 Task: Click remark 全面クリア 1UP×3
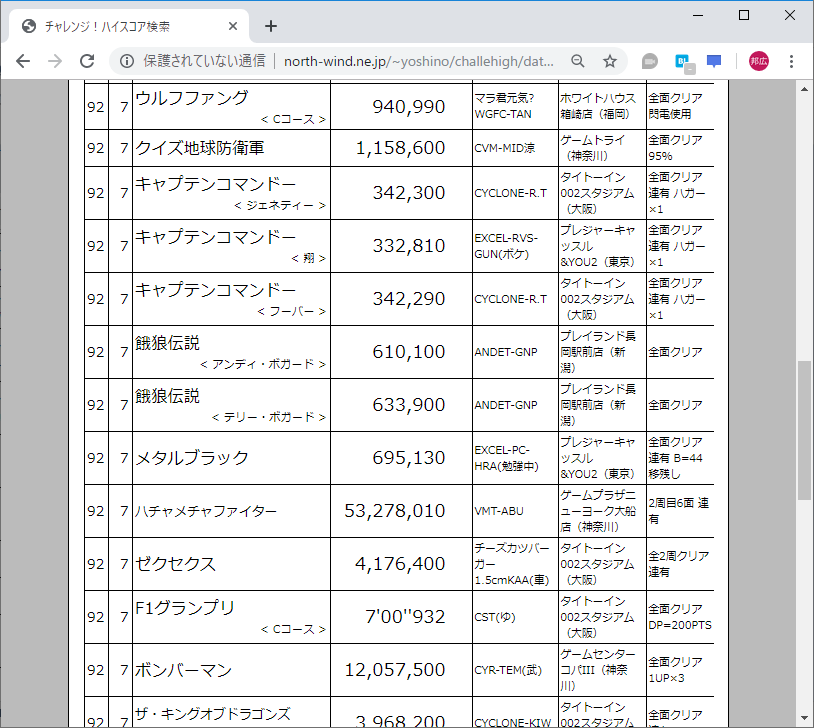coord(675,670)
